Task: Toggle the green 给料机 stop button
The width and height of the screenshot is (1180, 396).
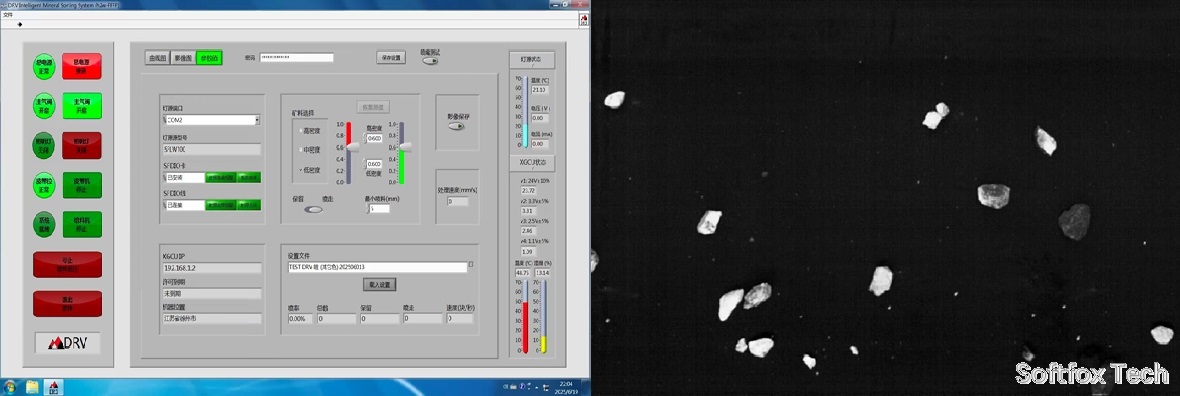Action: [81, 224]
